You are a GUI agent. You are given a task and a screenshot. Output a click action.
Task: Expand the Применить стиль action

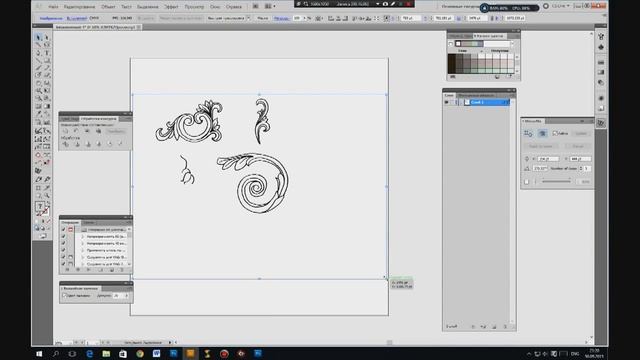[82, 250]
